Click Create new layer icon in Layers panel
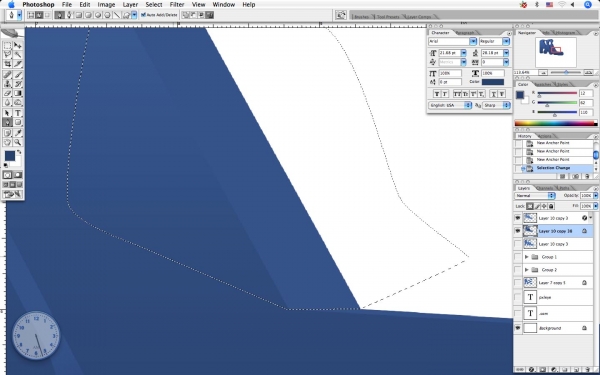Viewport: 600px width, 375px height. (576, 370)
